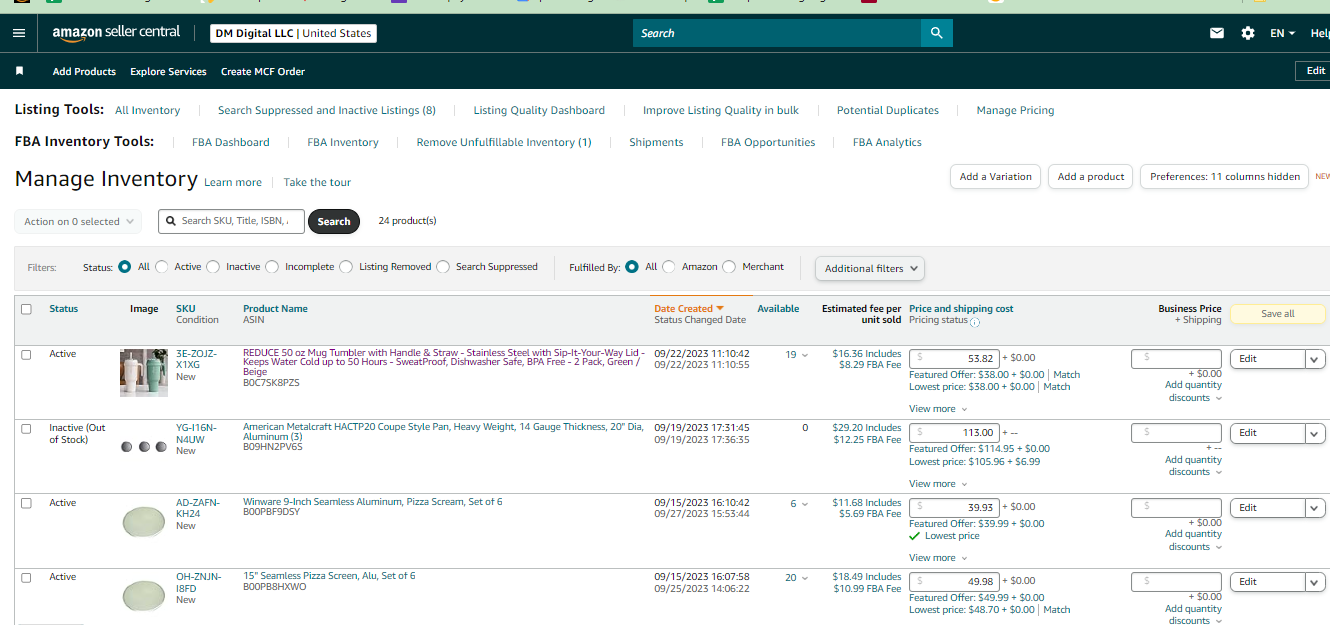Viewport: 1330px width, 625px height.
Task: Open Winware 9-Inch Seamless Aluminum product link
Action: [x=373, y=502]
